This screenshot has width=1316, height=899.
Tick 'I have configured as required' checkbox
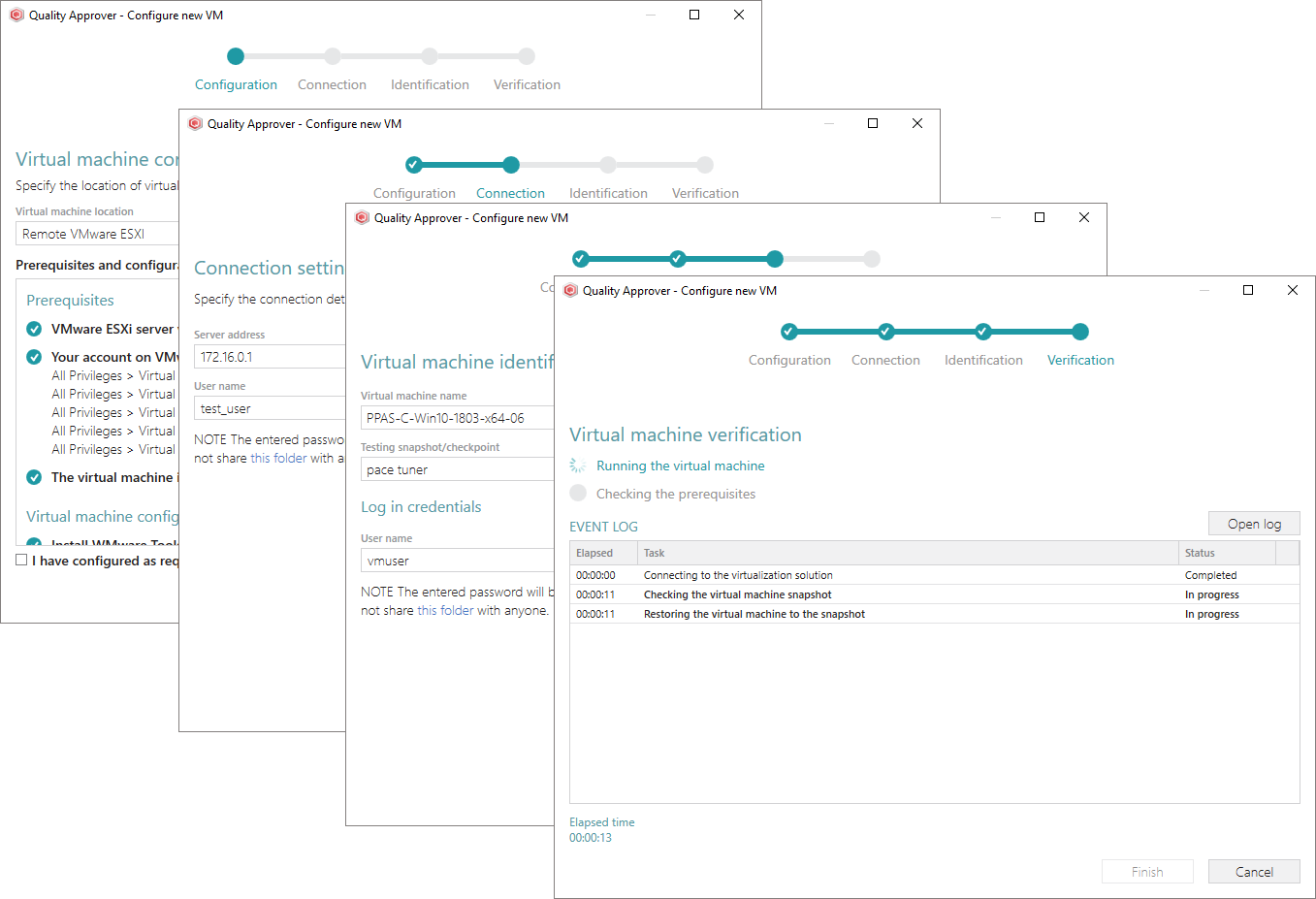point(21,560)
